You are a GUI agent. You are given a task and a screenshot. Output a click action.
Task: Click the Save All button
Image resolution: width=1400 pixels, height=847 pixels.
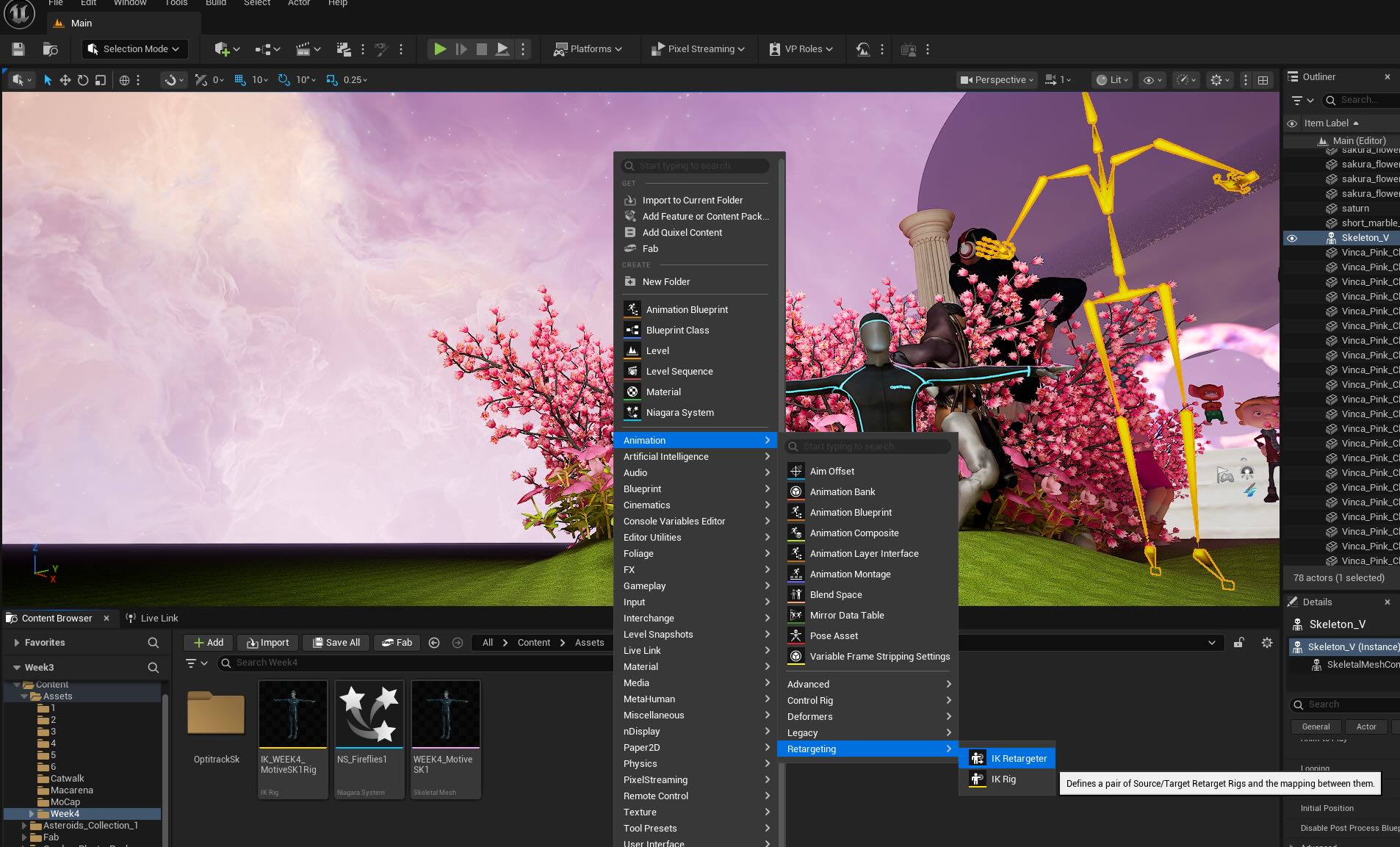click(336, 643)
